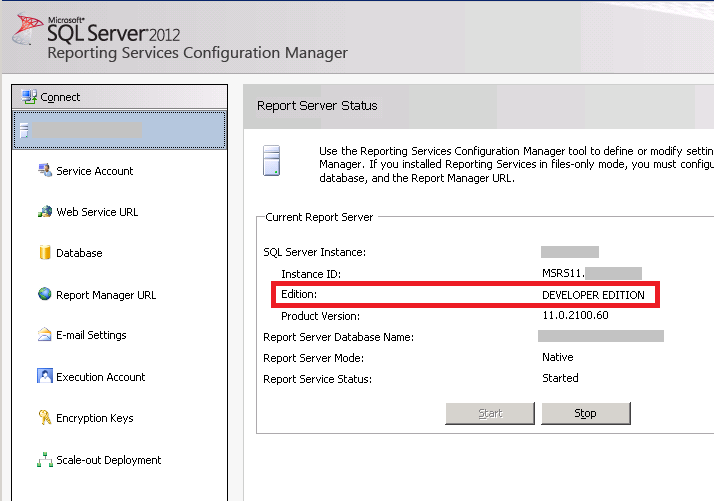Click the SQL Server logo icon
The image size is (714, 501).
(x=27, y=29)
